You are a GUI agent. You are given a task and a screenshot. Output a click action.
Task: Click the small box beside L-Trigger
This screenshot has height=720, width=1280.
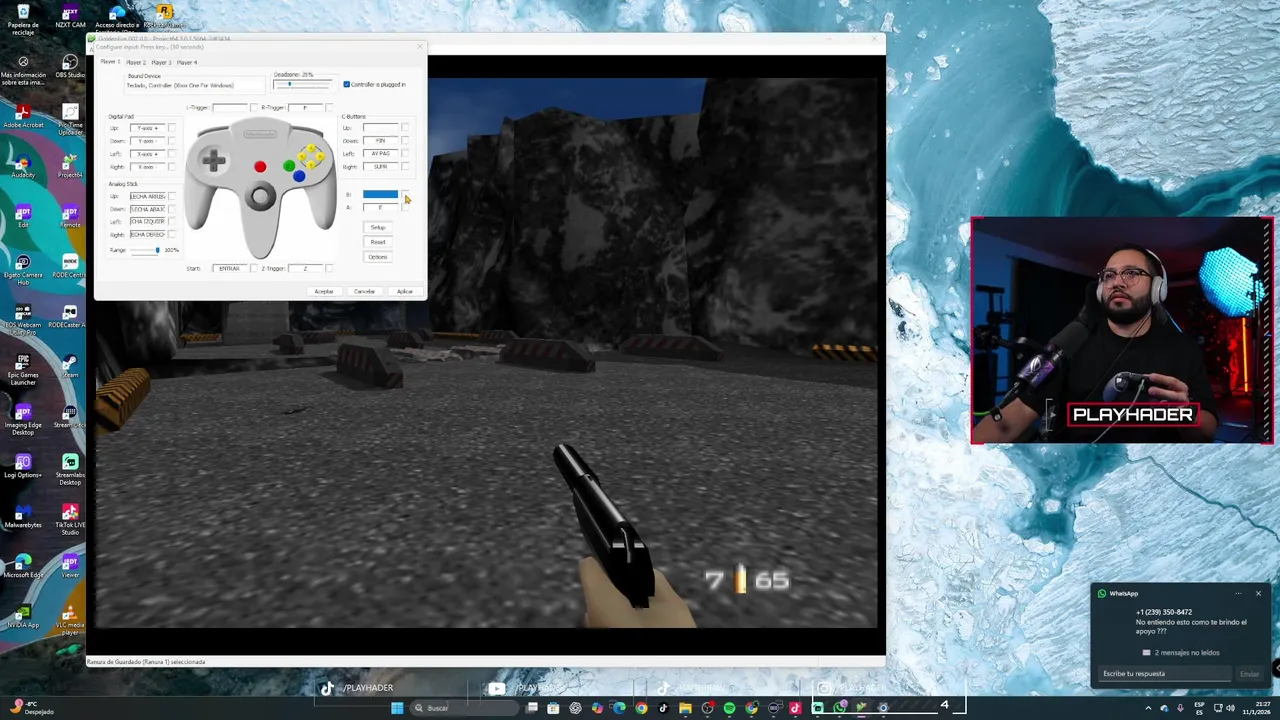click(254, 107)
